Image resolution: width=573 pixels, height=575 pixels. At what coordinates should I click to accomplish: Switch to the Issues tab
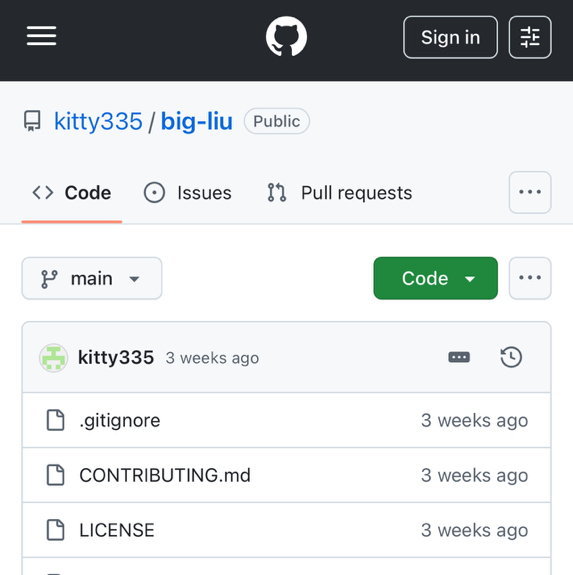187,193
